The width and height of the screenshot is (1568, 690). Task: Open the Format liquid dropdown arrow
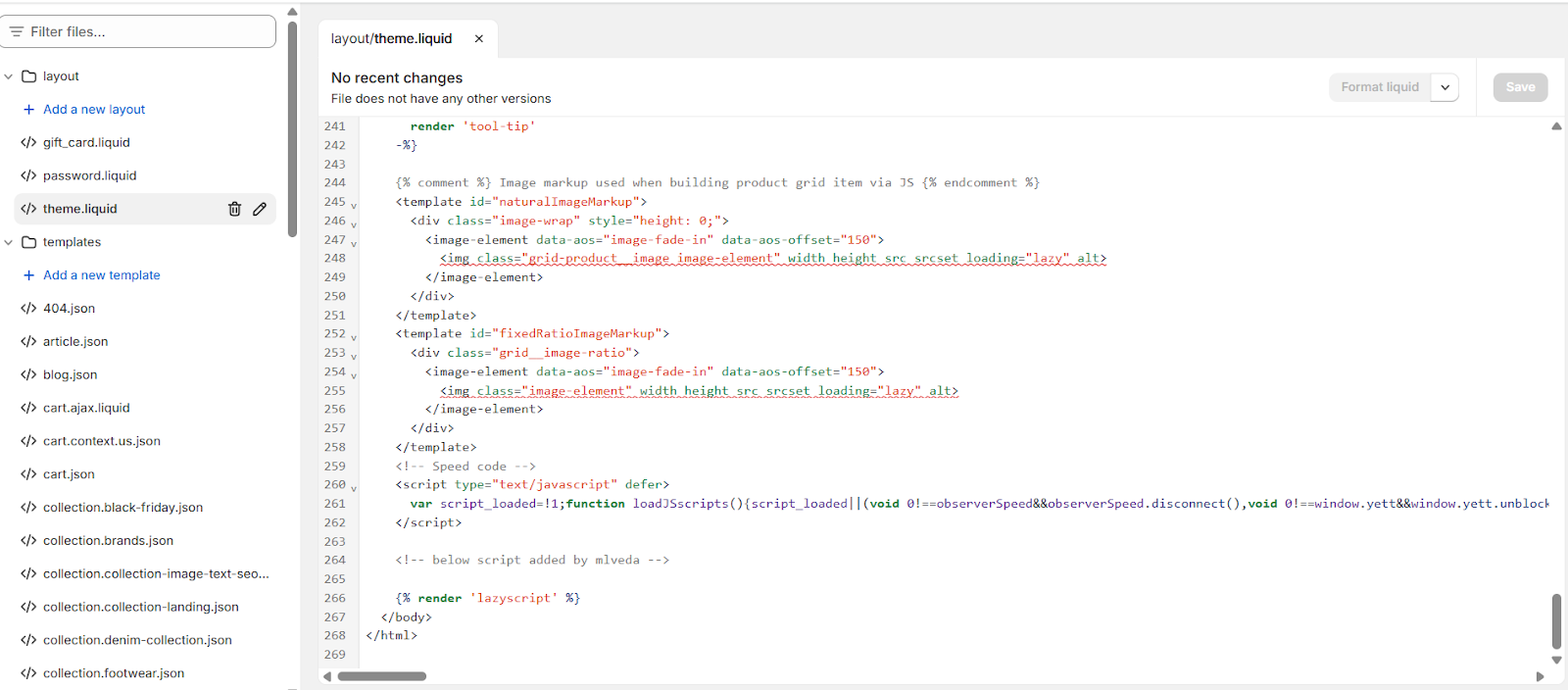click(x=1445, y=87)
